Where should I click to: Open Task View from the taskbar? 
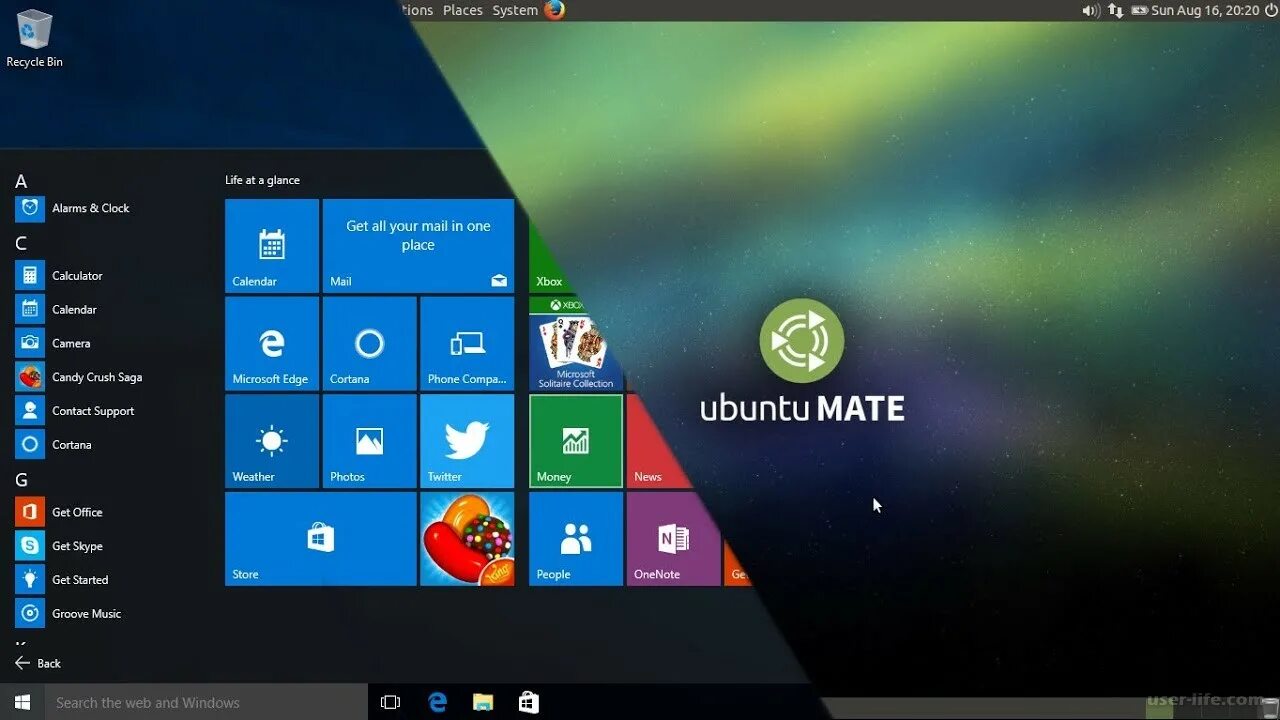391,702
